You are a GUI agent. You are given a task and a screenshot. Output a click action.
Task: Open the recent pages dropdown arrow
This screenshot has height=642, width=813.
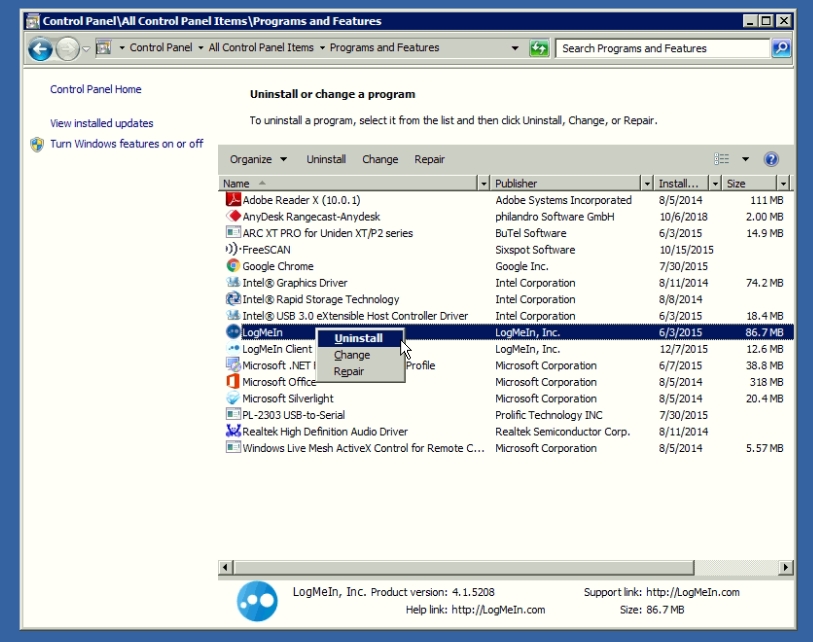[86, 49]
